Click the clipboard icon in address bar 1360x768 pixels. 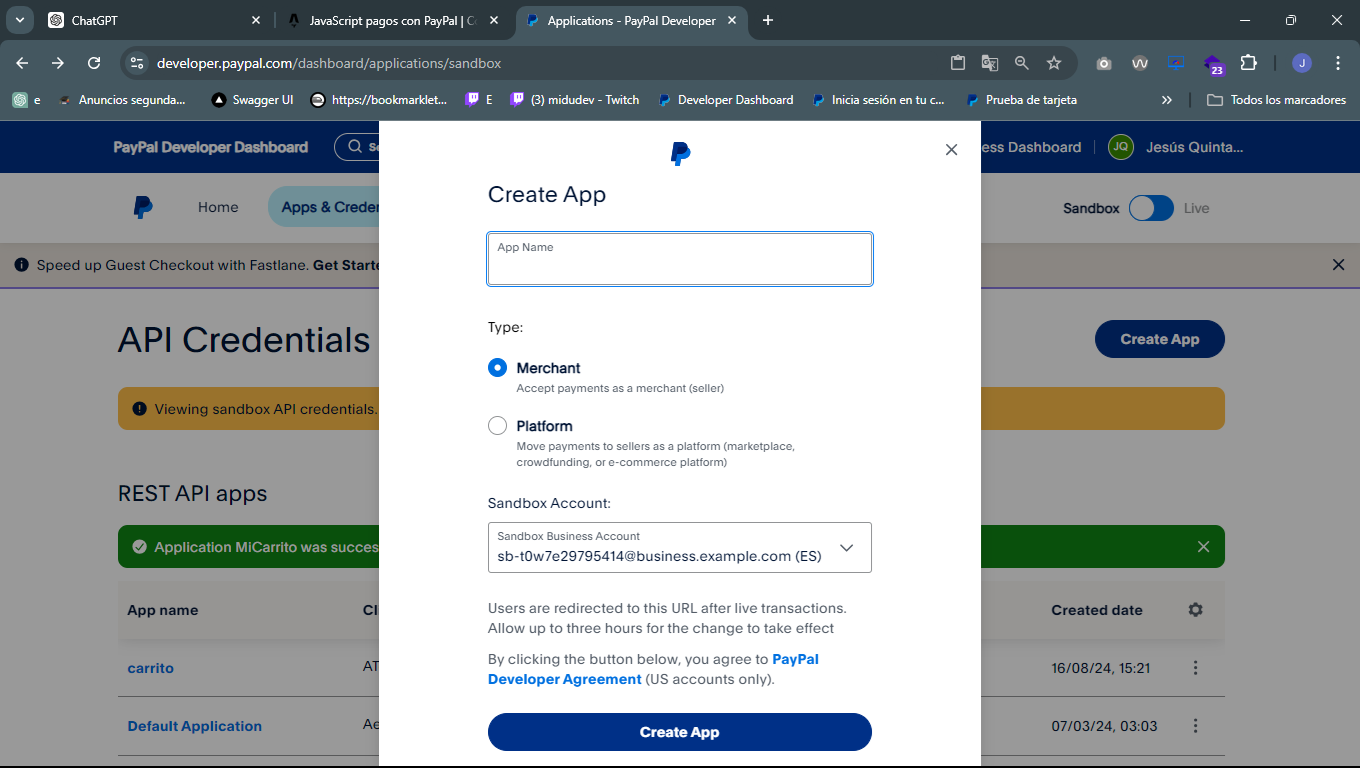(958, 63)
